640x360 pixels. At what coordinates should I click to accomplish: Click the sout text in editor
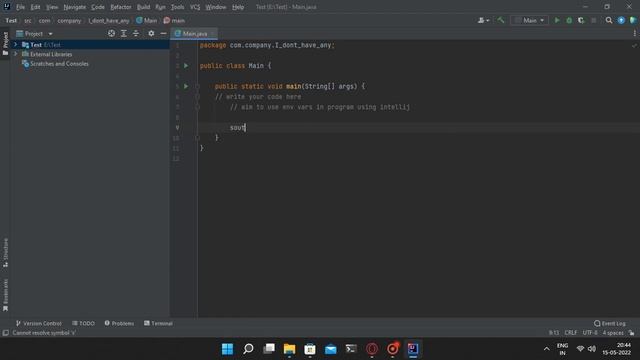click(x=237, y=128)
